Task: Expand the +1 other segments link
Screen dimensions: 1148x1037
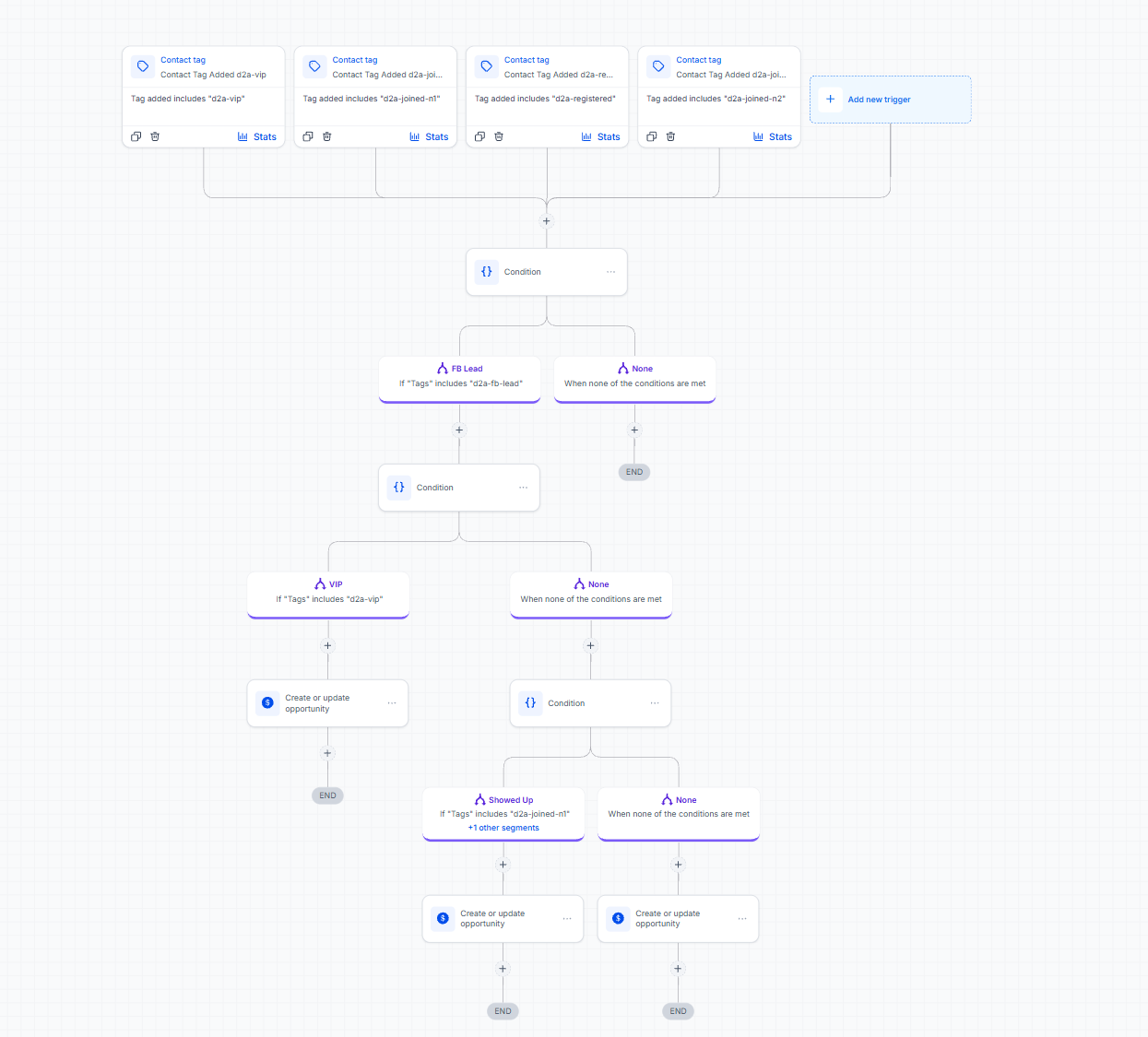Action: [503, 828]
